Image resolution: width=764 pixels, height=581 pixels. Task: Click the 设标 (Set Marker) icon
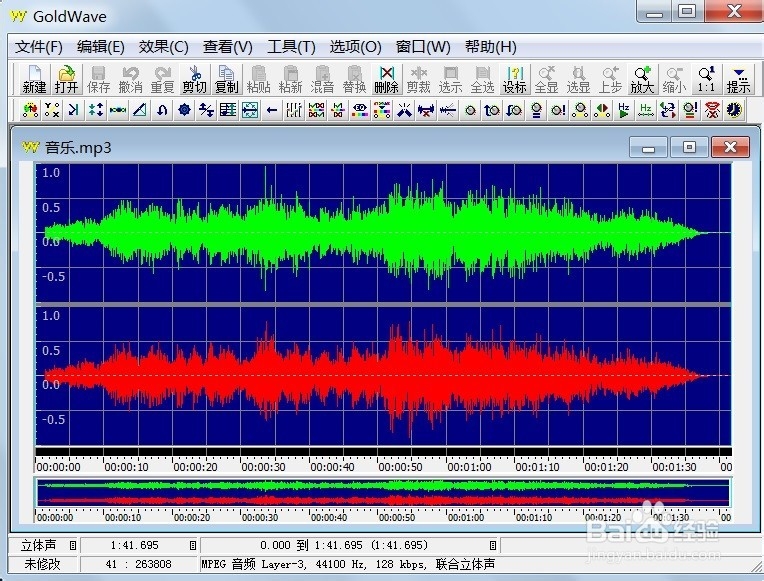pyautogui.click(x=515, y=79)
